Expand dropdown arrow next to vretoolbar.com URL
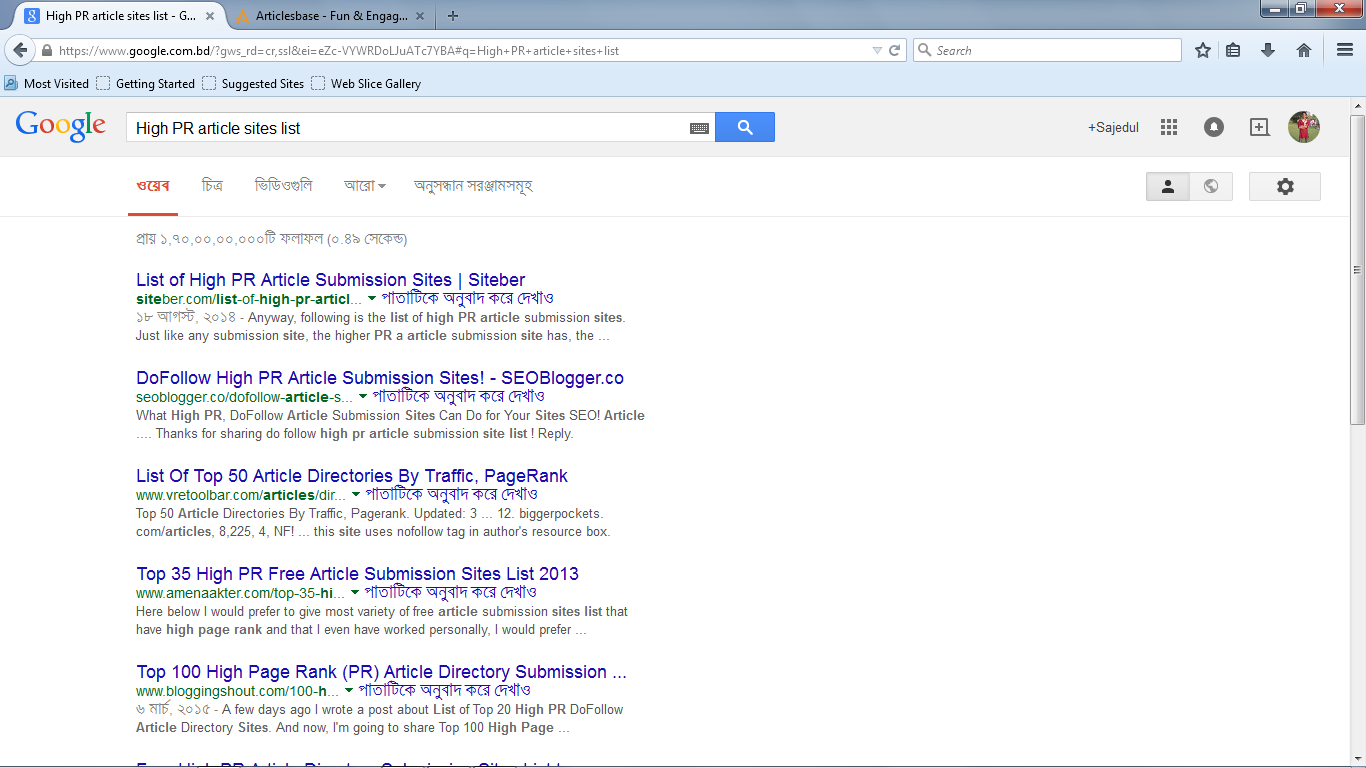The width and height of the screenshot is (1366, 768). pos(356,494)
